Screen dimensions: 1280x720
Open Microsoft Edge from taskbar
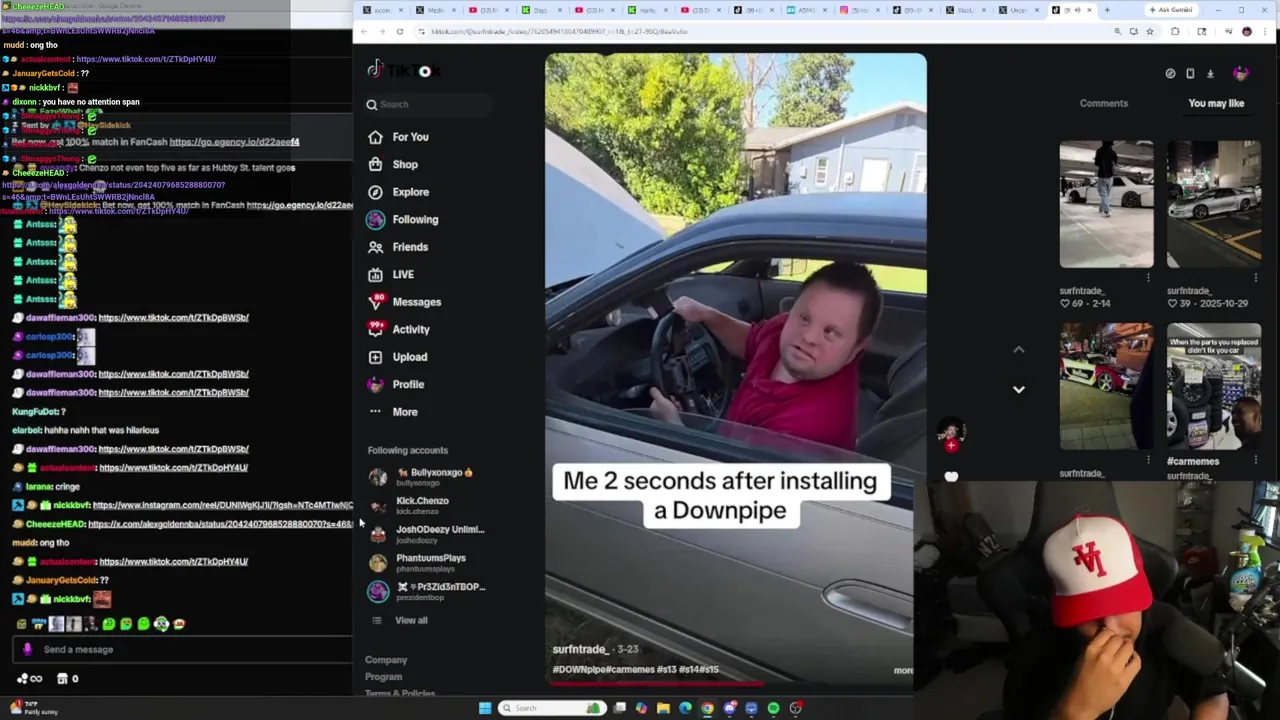coord(685,708)
